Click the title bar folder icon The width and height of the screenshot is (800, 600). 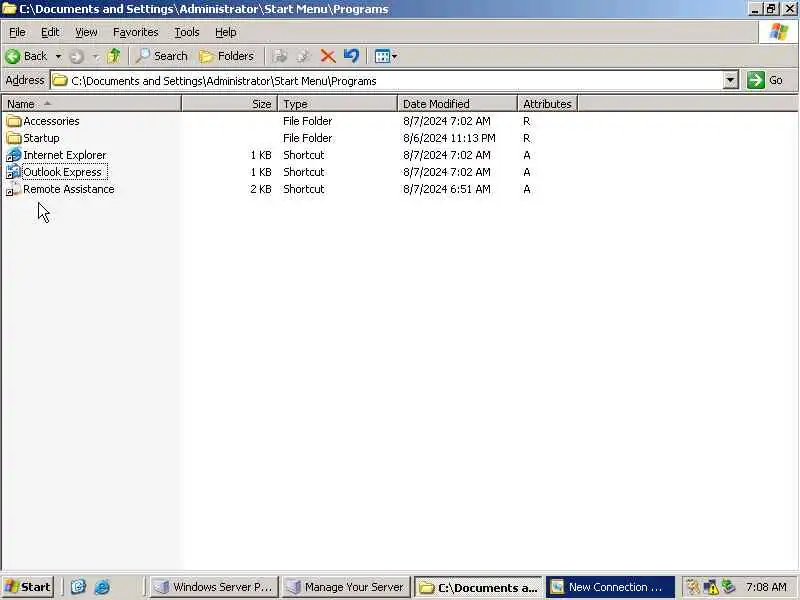tap(9, 9)
